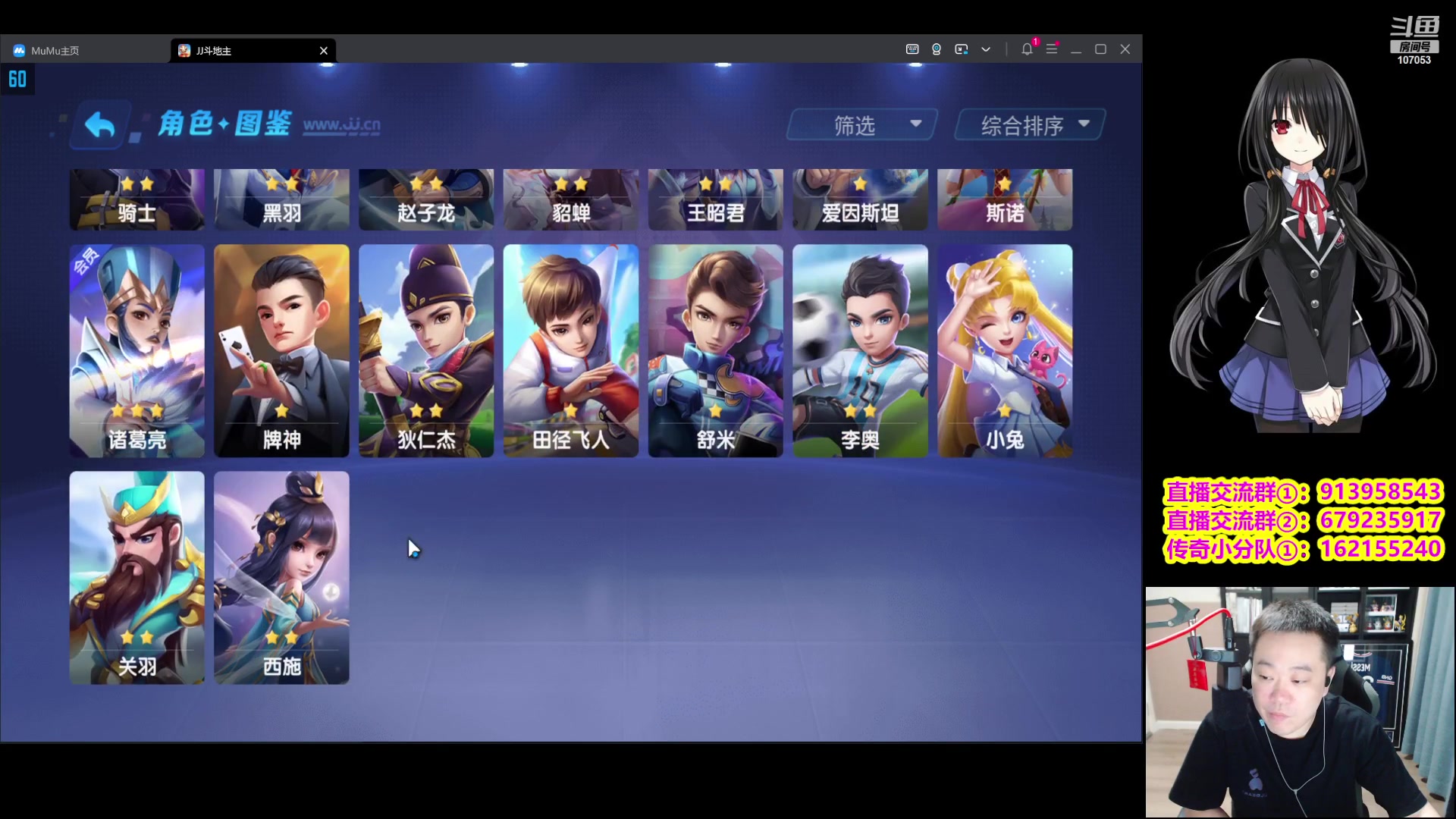
Task: Open the 骑士 character card
Action: point(137,199)
